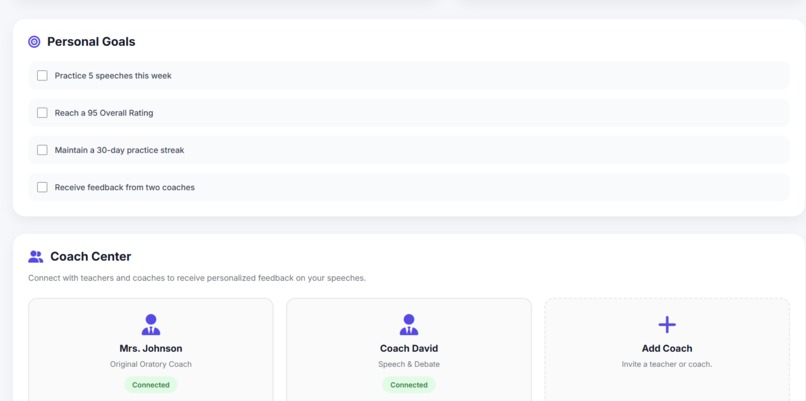Click the Practice 5 speeches this week label
806x401 pixels.
point(113,76)
